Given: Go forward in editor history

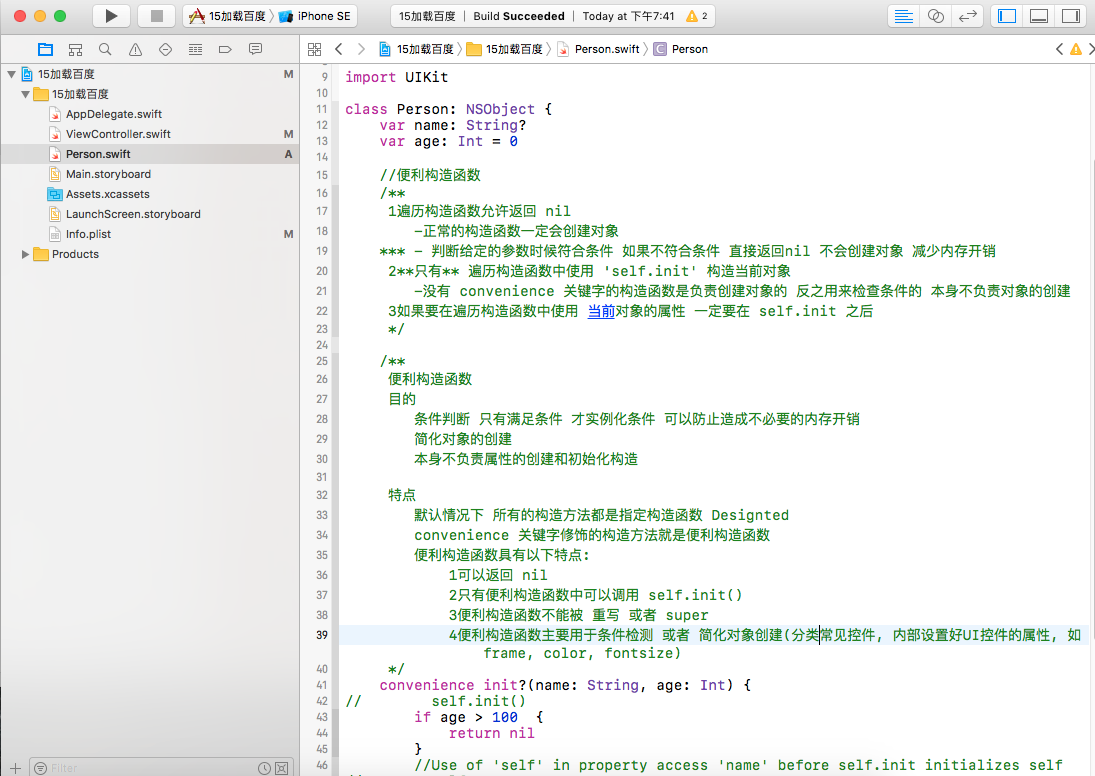Looking at the screenshot, I should 361,49.
